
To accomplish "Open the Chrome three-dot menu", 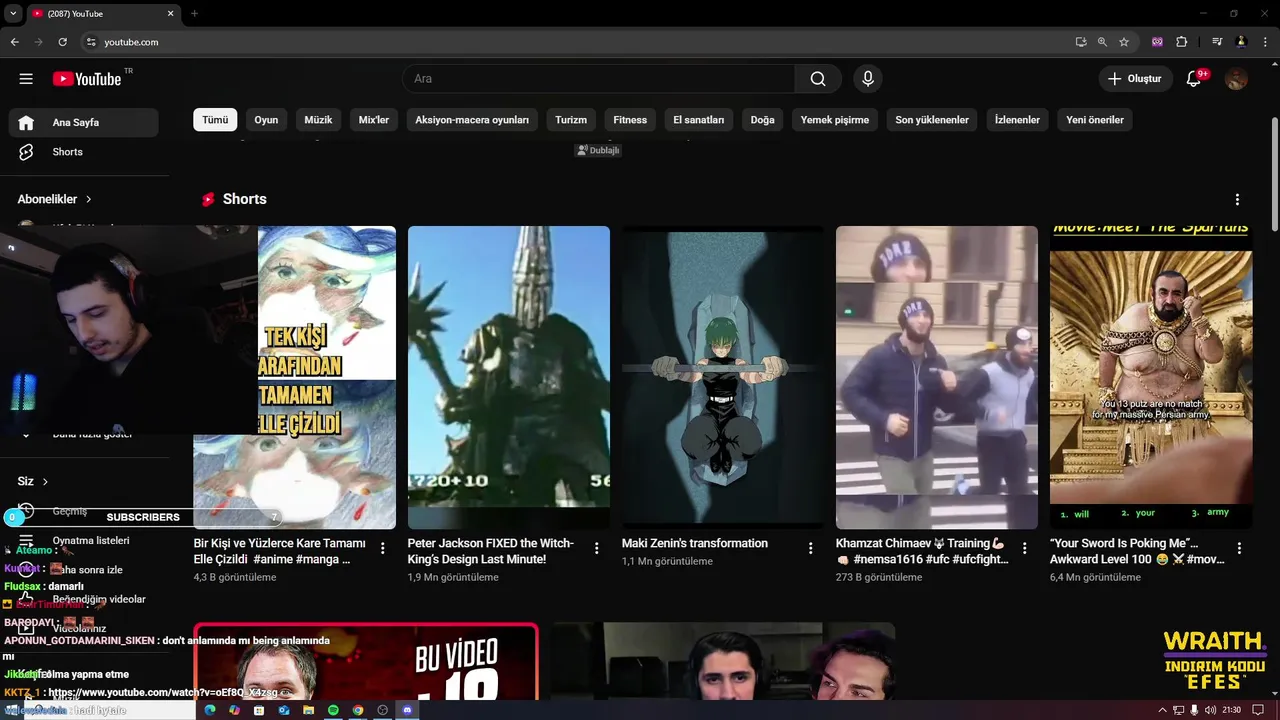I will coord(1263,42).
